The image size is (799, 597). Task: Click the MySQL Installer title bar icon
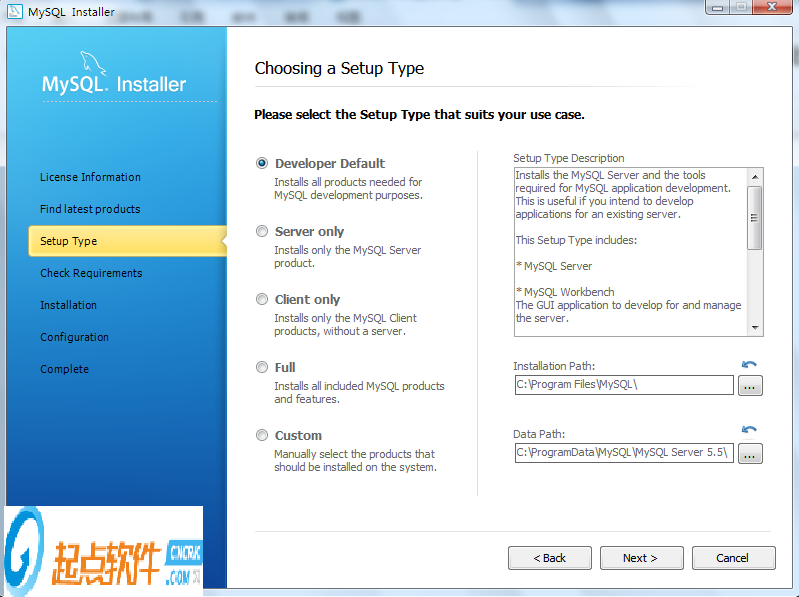point(15,11)
